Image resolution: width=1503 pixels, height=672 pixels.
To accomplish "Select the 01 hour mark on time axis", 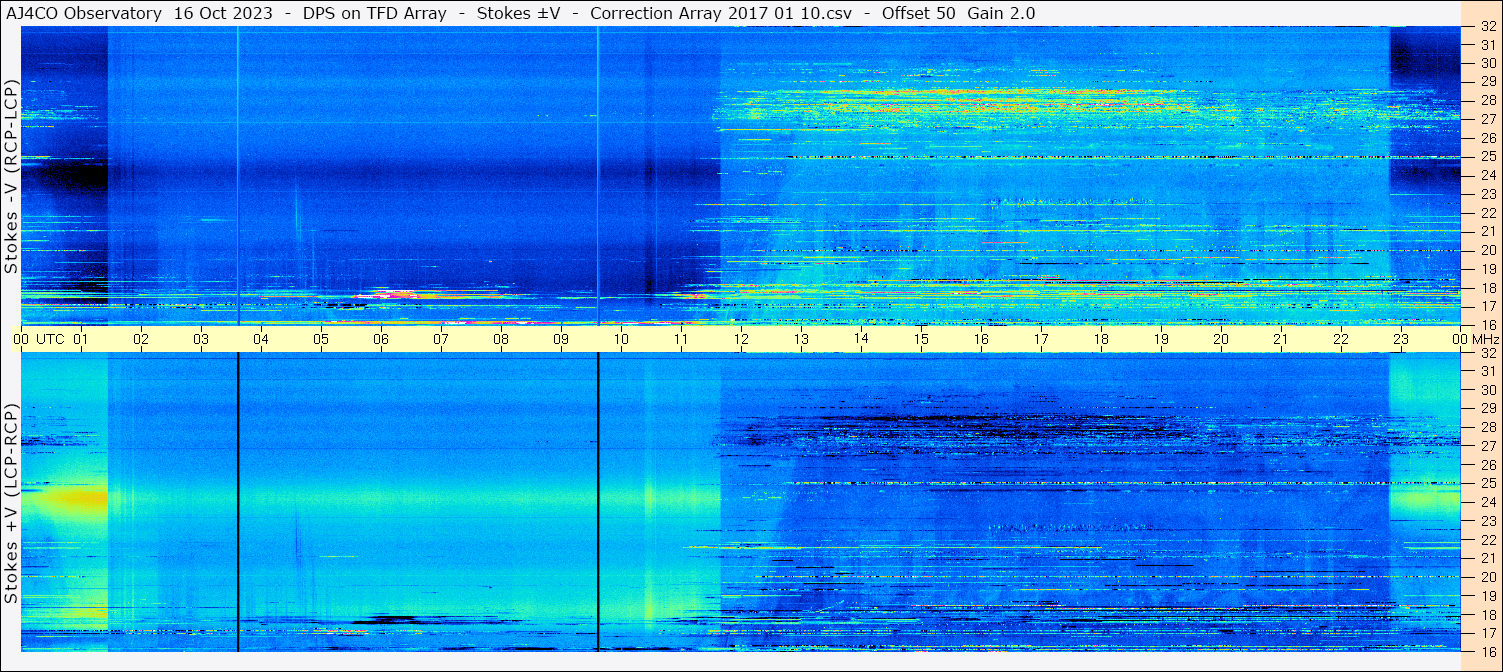I will click(80, 339).
